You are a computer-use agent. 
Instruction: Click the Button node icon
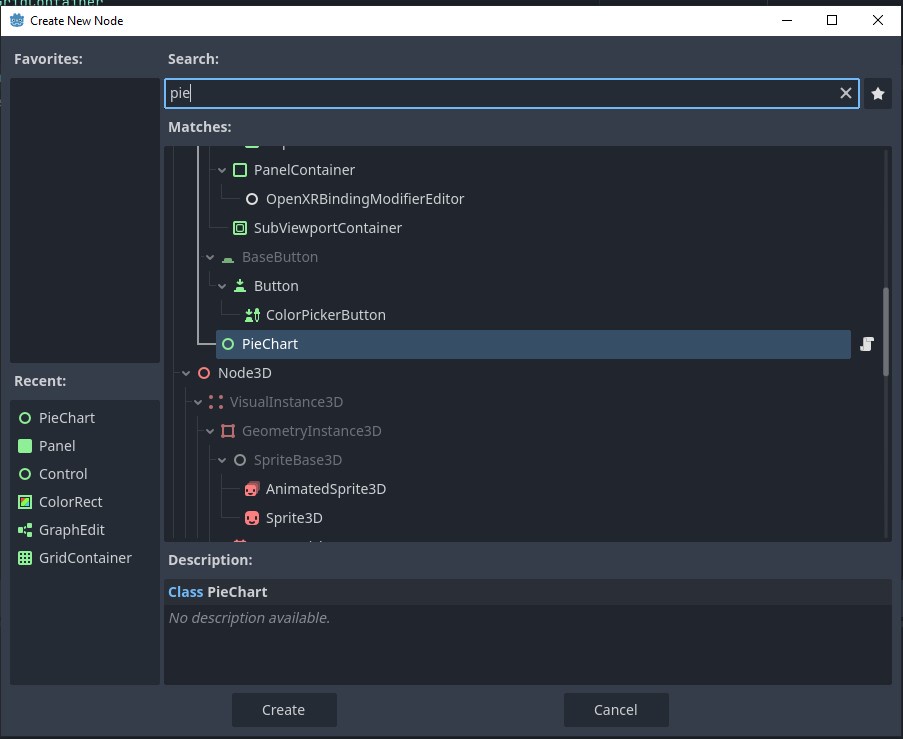tap(239, 285)
